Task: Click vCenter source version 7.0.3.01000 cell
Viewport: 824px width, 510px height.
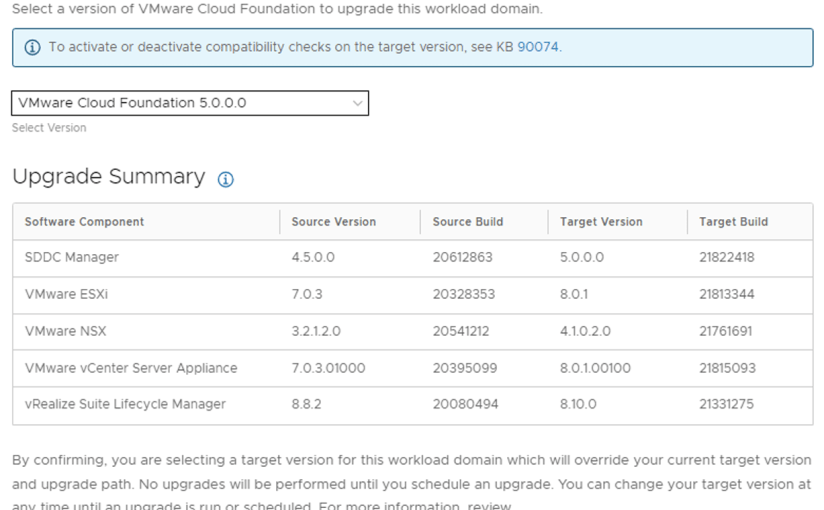Action: (x=328, y=368)
